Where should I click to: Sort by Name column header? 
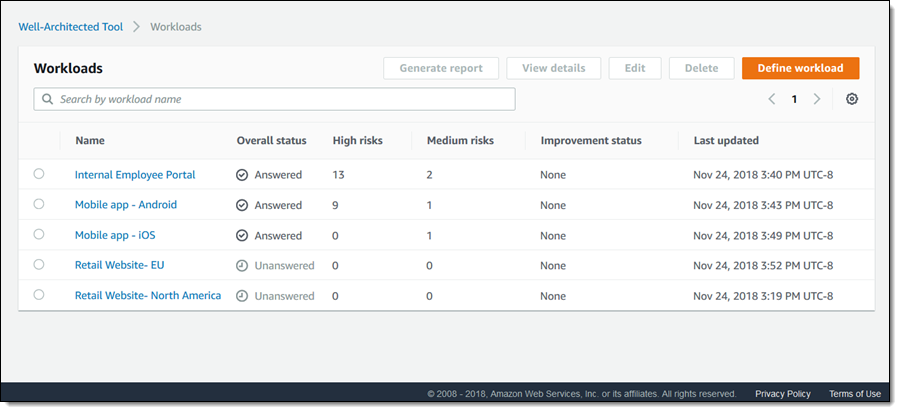click(90, 141)
